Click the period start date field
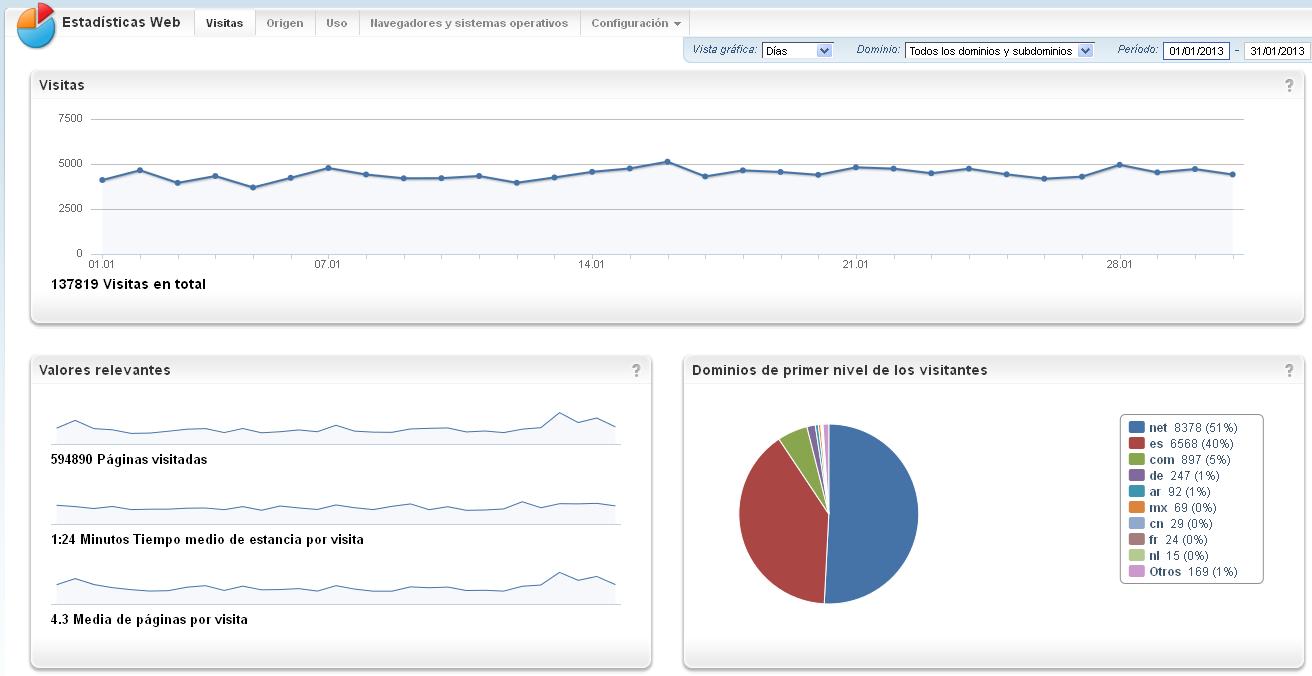Image resolution: width=1312 pixels, height=676 pixels. 1196,51
